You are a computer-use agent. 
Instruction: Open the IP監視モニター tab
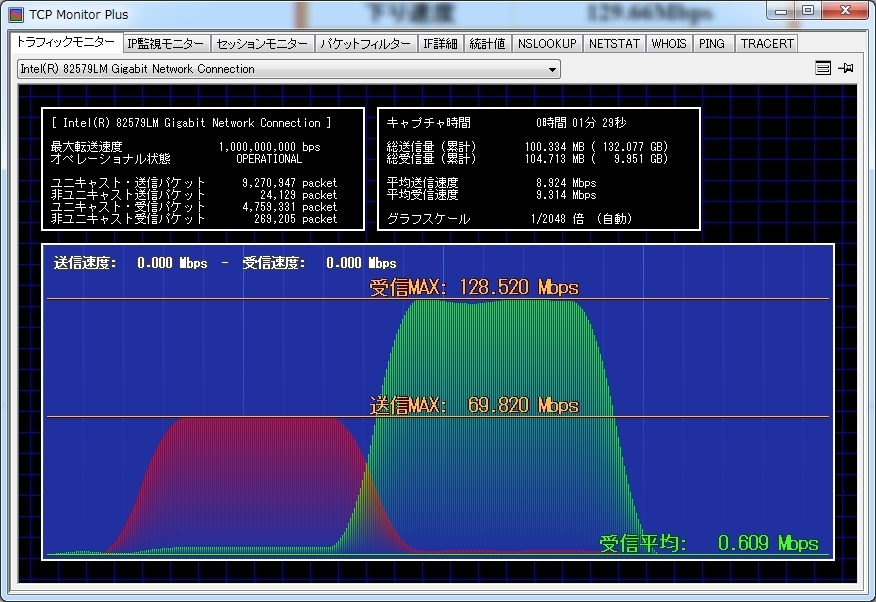coord(166,44)
